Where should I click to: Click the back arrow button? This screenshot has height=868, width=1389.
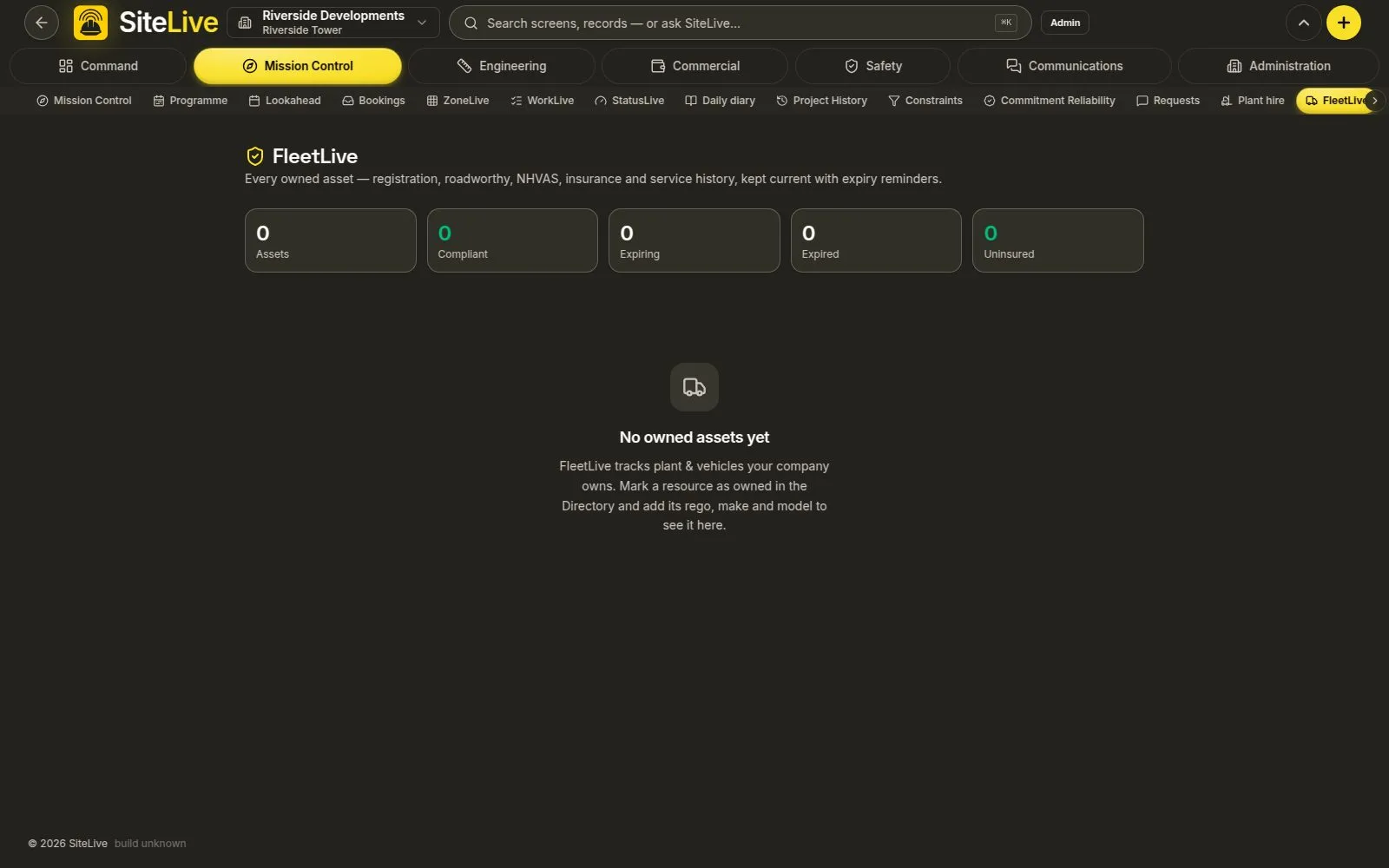41,23
